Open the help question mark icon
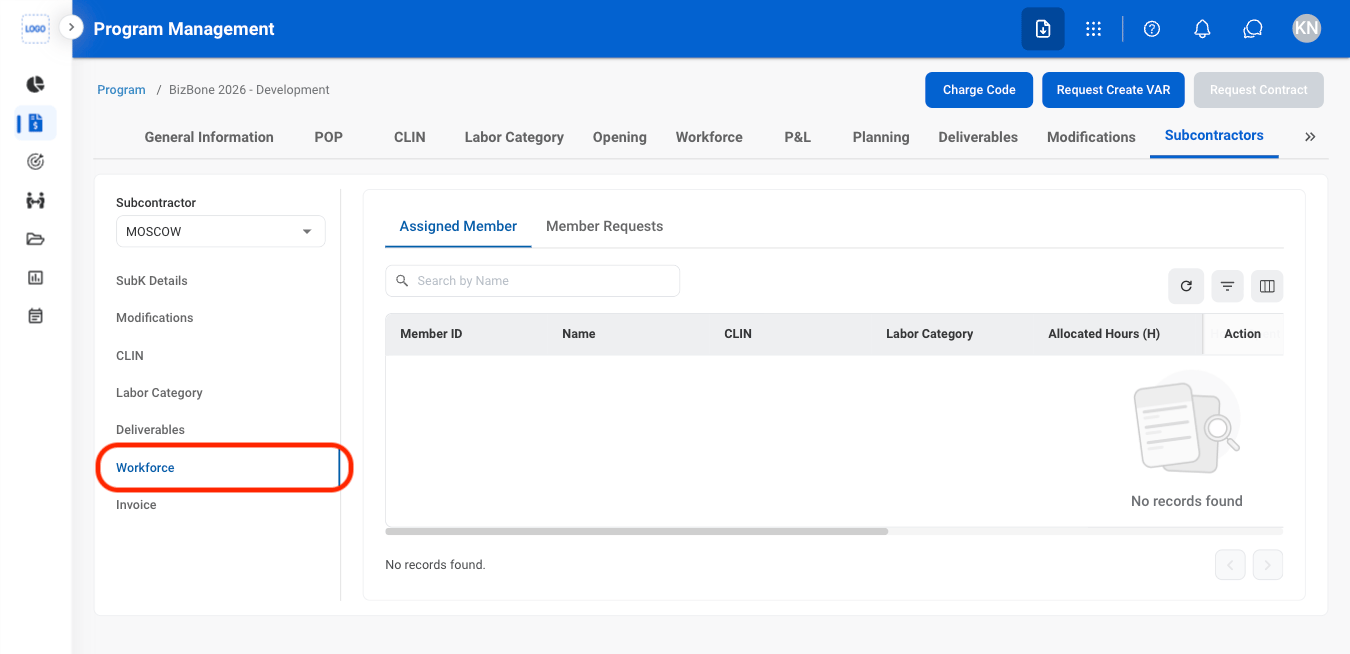 tap(1152, 29)
